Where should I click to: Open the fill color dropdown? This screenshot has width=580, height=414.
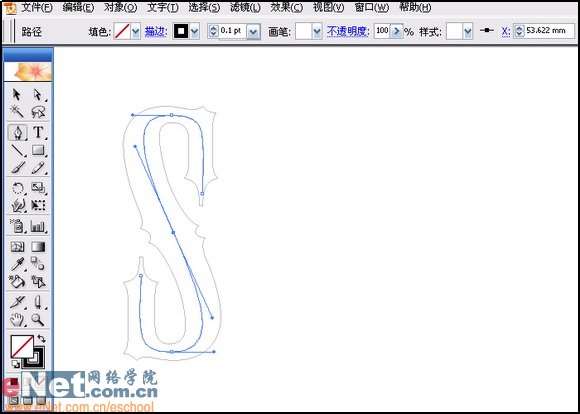[x=136, y=32]
